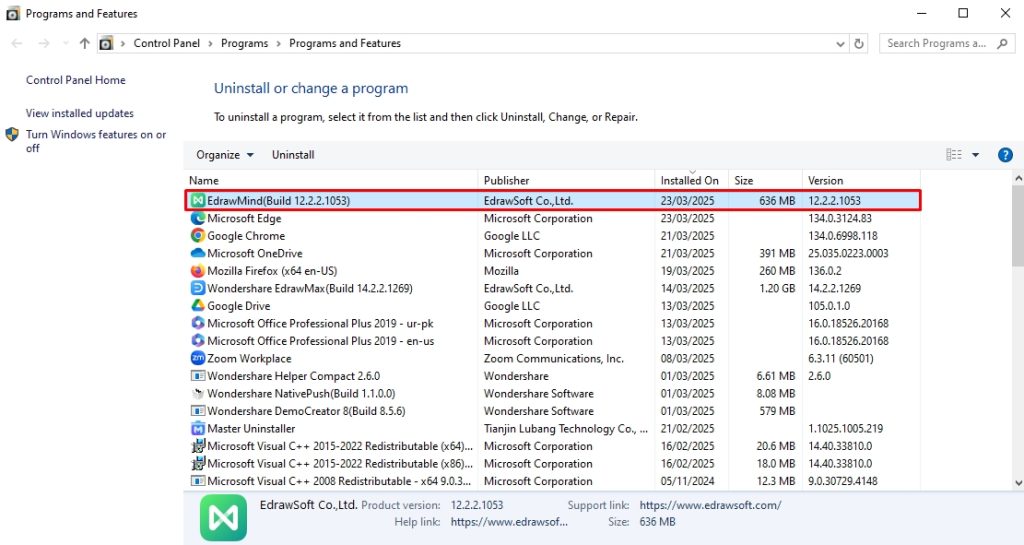Open the address bar history dropdown

840,44
